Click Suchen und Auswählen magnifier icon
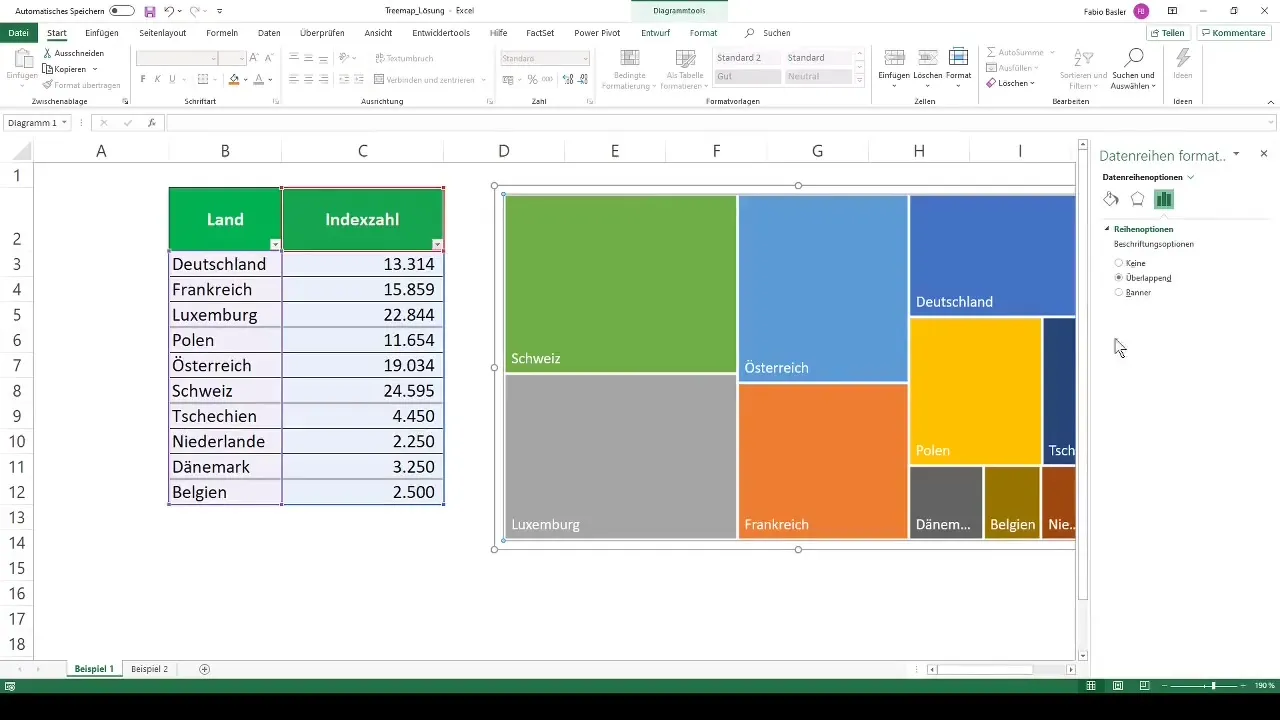Image resolution: width=1280 pixels, height=720 pixels. [1133, 57]
